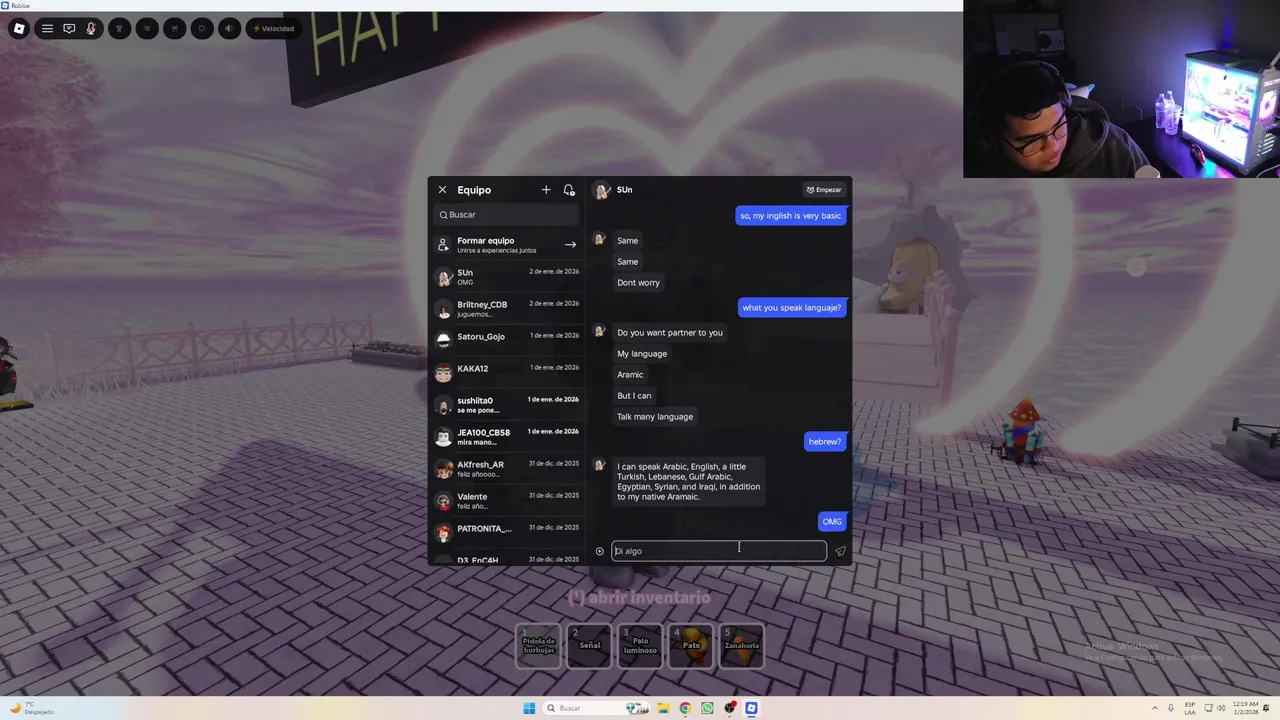1280x720 pixels.
Task: Open File Explorer from taskbar
Action: click(x=662, y=708)
